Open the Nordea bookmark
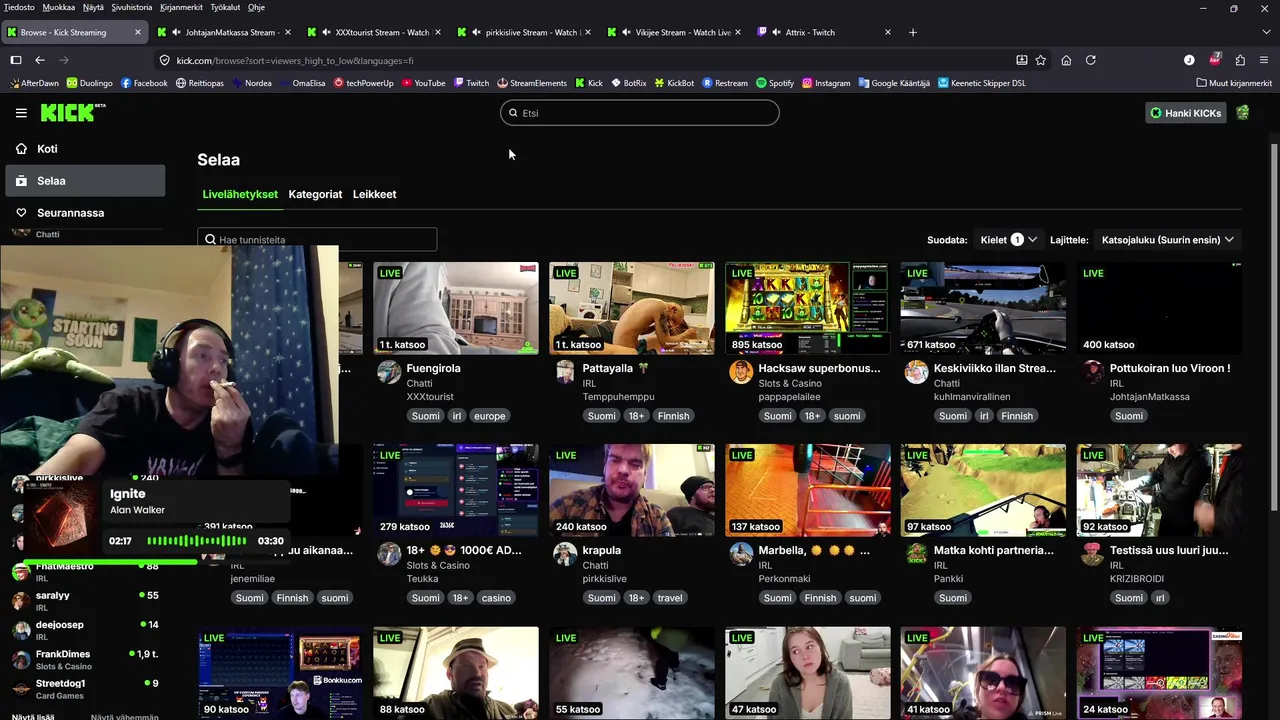Viewport: 1280px width, 720px height. click(251, 83)
